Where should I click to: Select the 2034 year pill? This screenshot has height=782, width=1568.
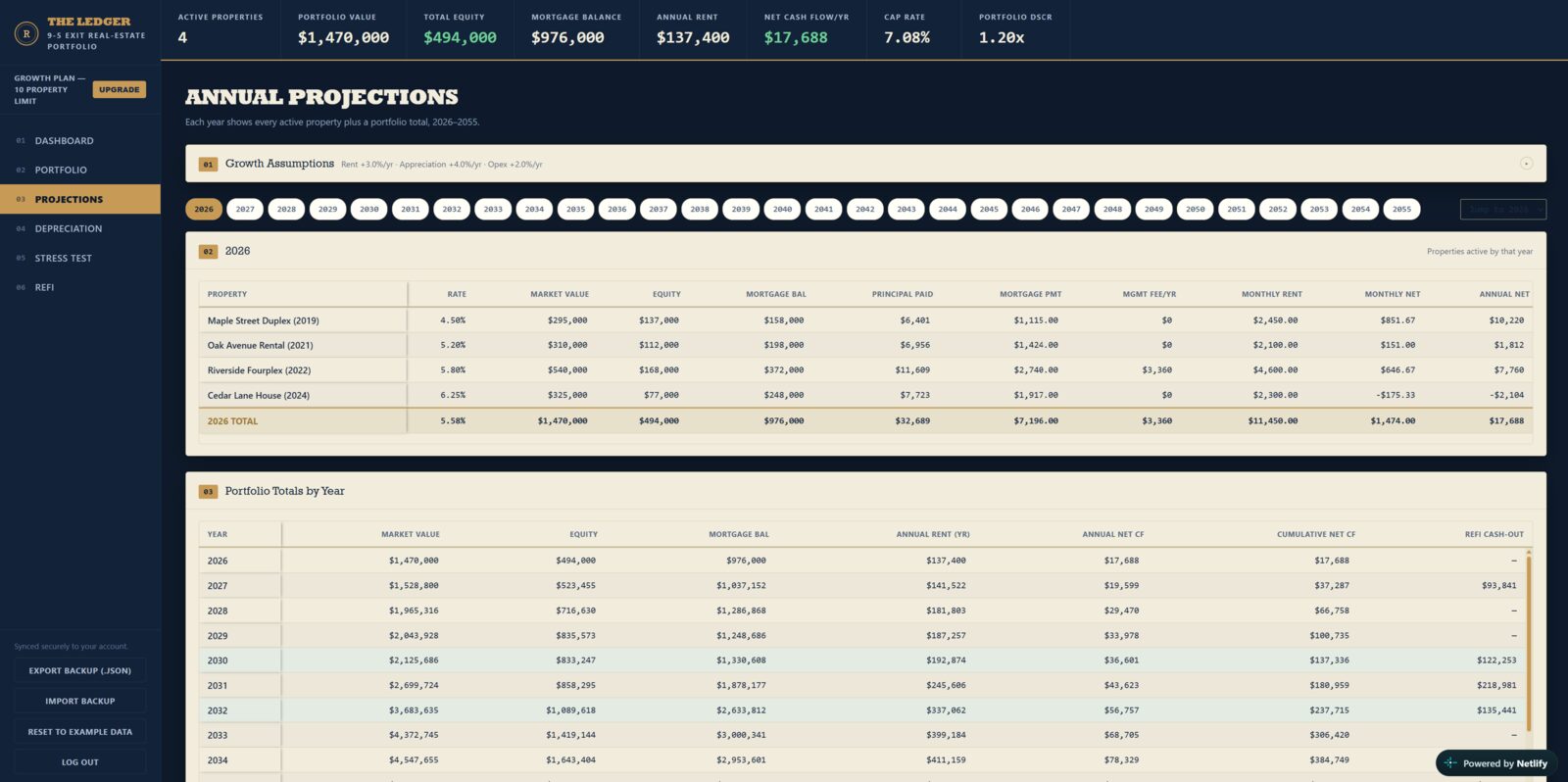coord(534,209)
